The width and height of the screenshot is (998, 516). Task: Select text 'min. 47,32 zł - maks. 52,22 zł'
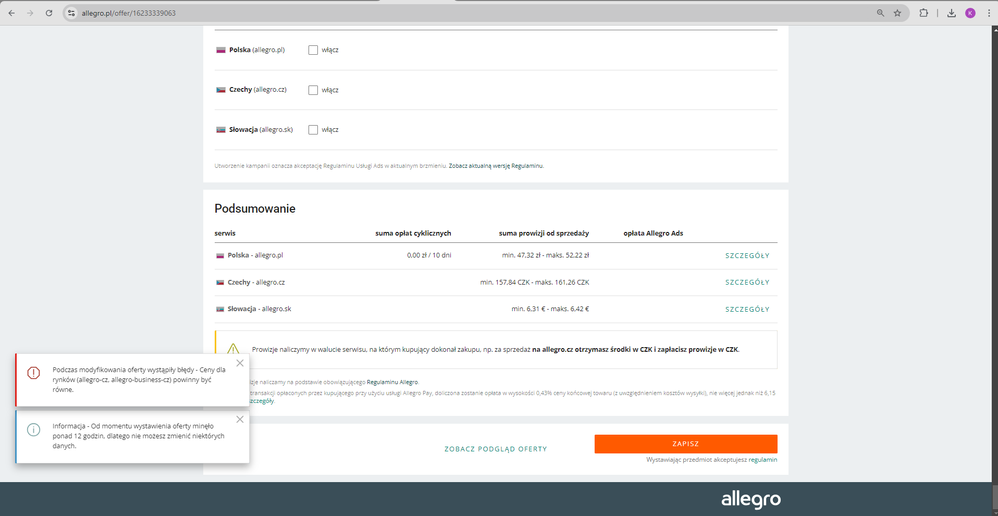(x=545, y=256)
